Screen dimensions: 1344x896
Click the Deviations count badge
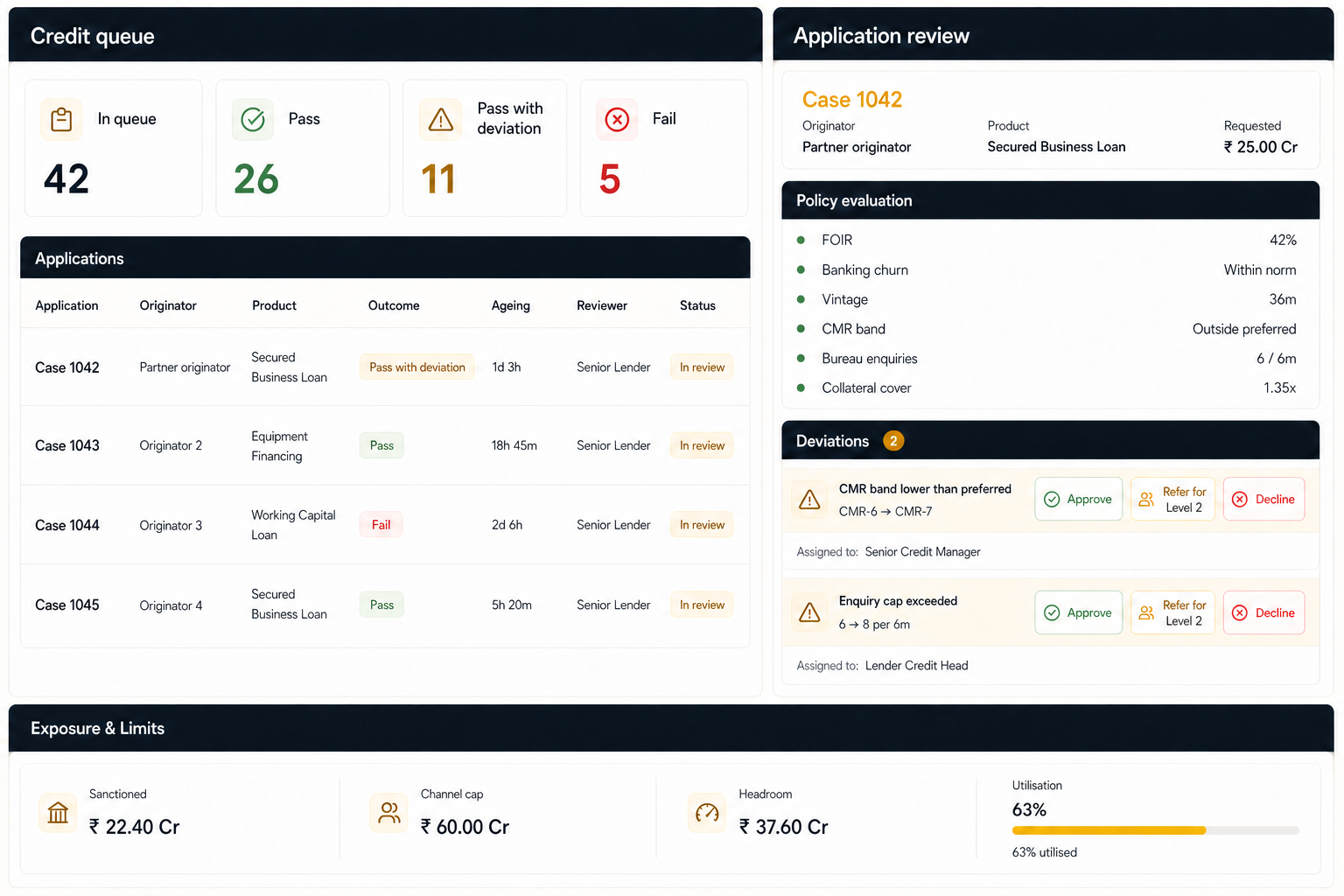click(893, 441)
